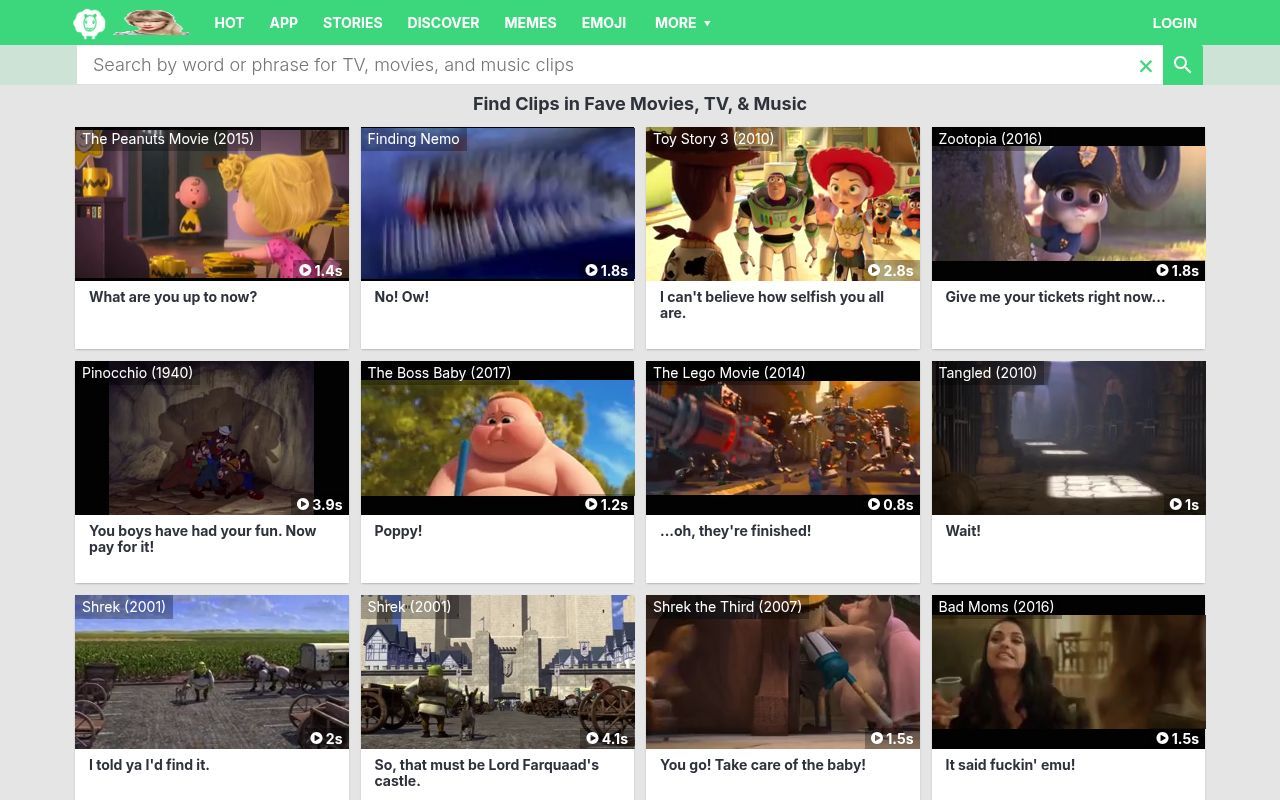Click caption '...oh, they're finished!'
Screen dimensions: 1280x800
point(735,531)
